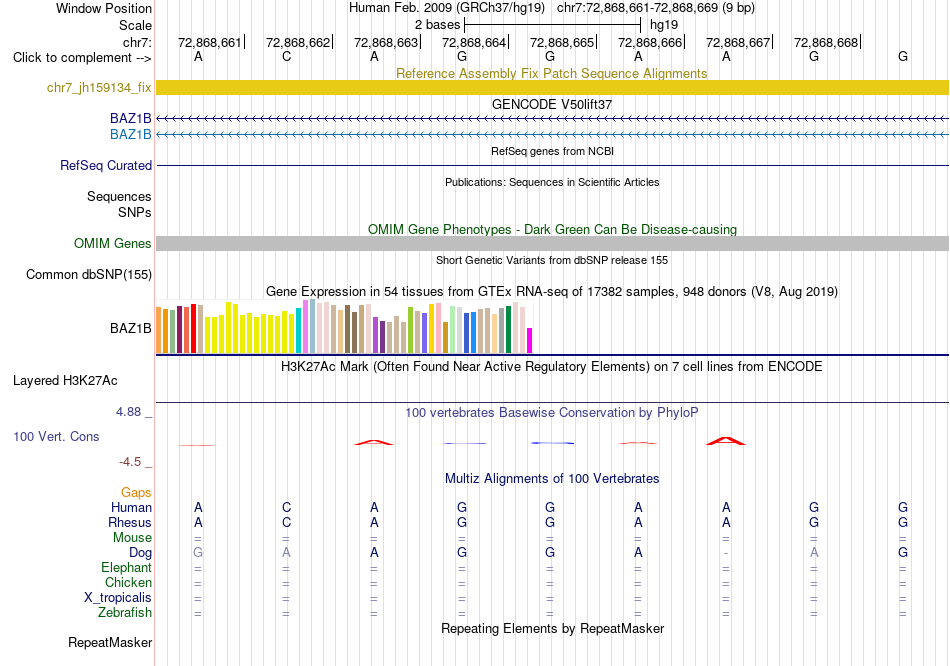This screenshot has width=950, height=666.
Task: Open the light blue BAZ1B GENCODE label
Action: (x=131, y=134)
